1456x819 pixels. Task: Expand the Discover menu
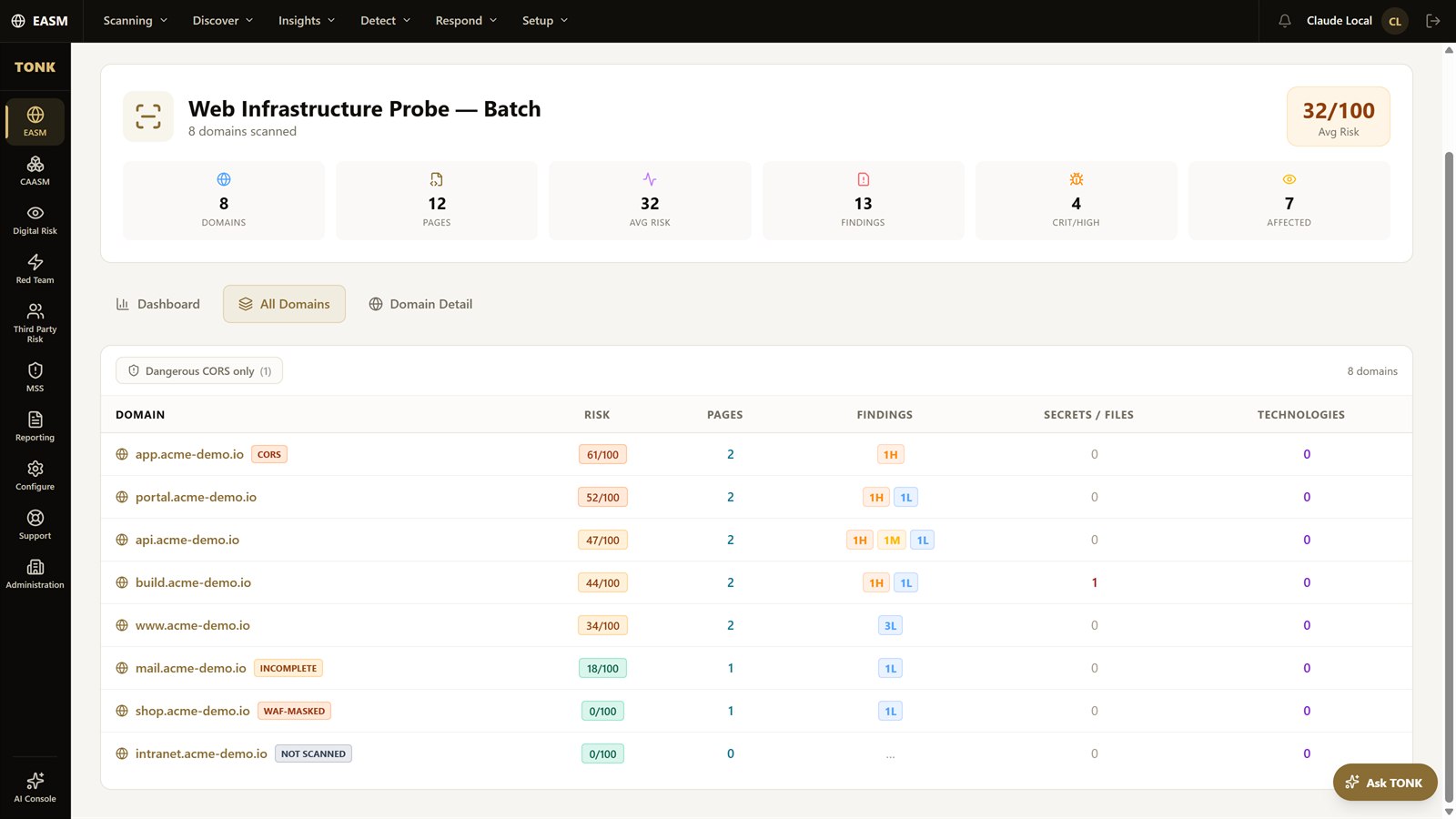point(223,21)
